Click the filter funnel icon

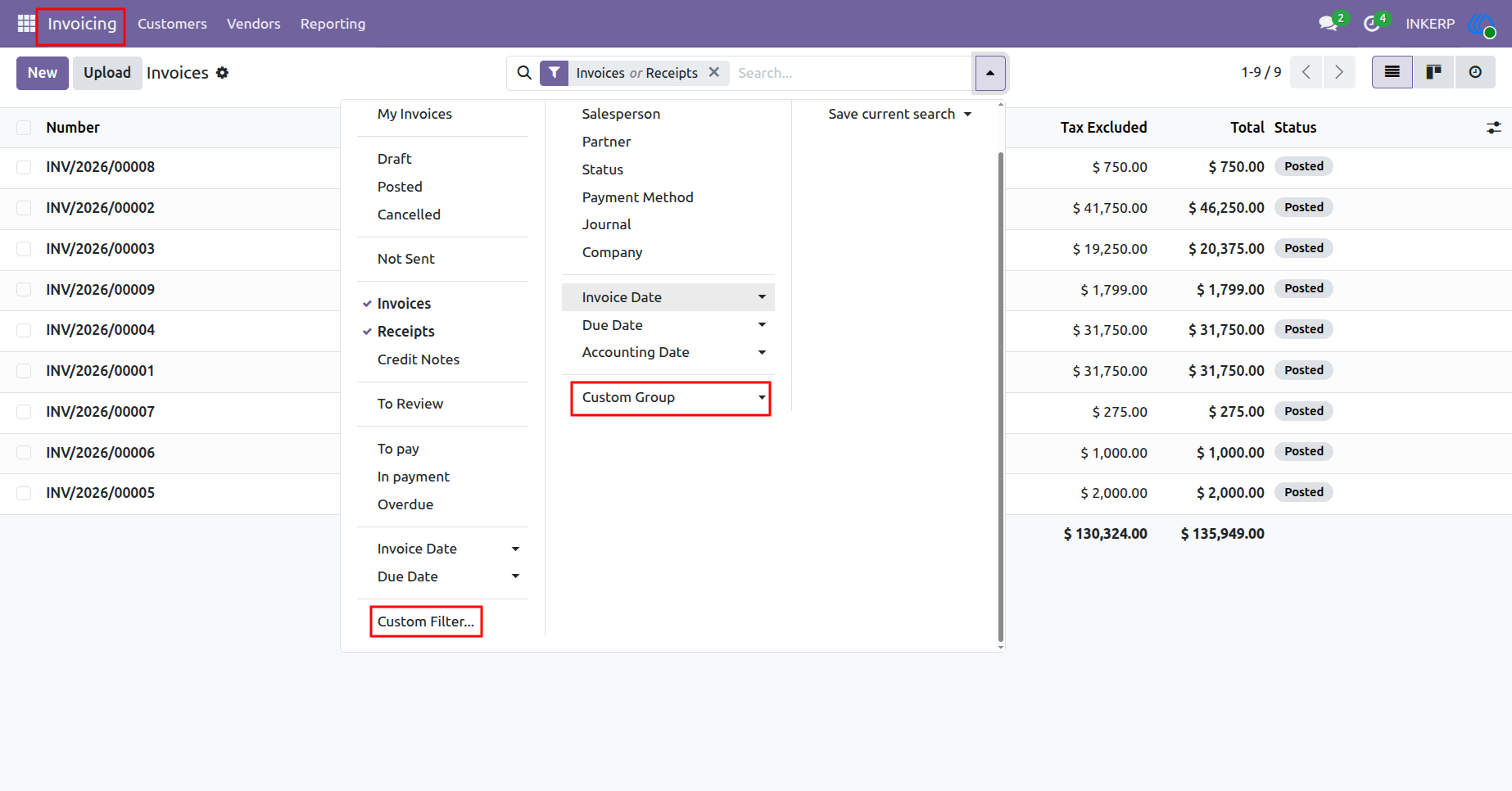pyautogui.click(x=555, y=73)
